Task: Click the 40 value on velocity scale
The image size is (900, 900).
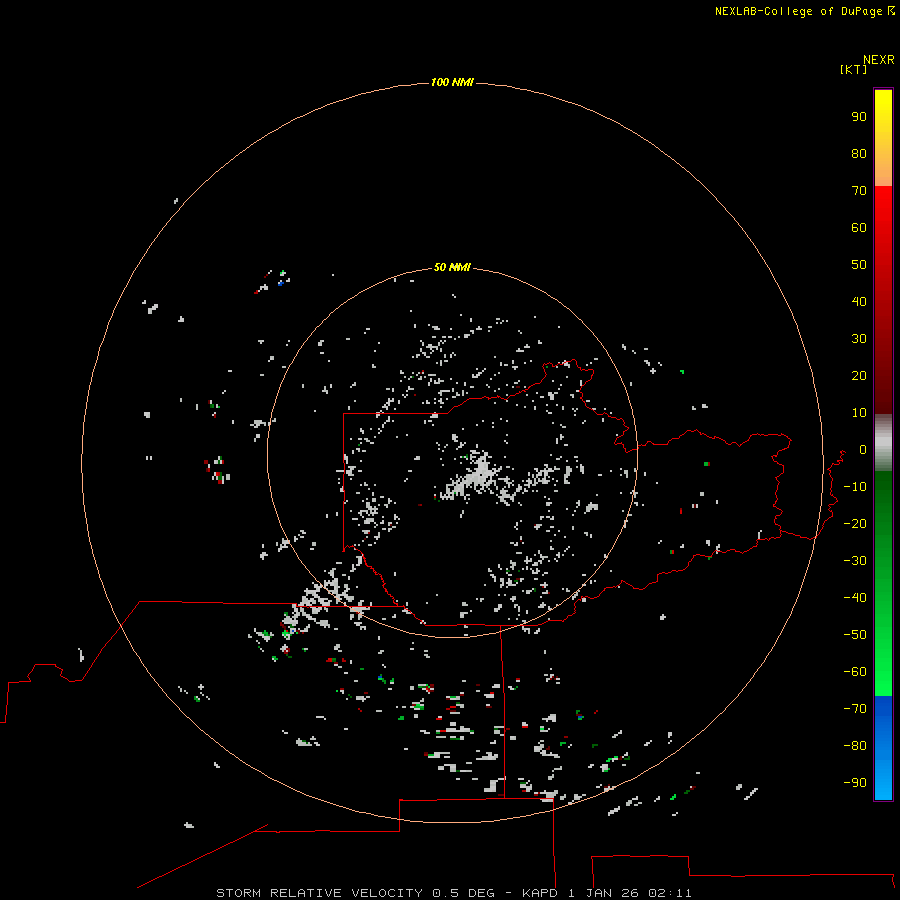Action: coord(859,301)
